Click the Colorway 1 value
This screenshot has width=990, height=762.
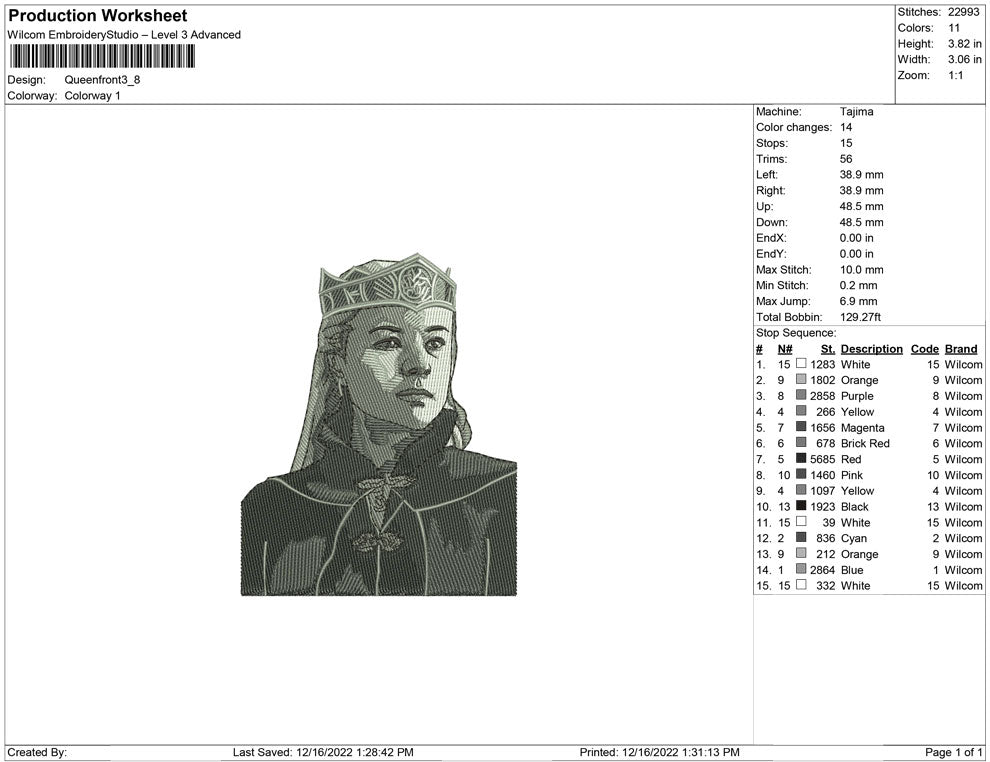pyautogui.click(x=92, y=95)
